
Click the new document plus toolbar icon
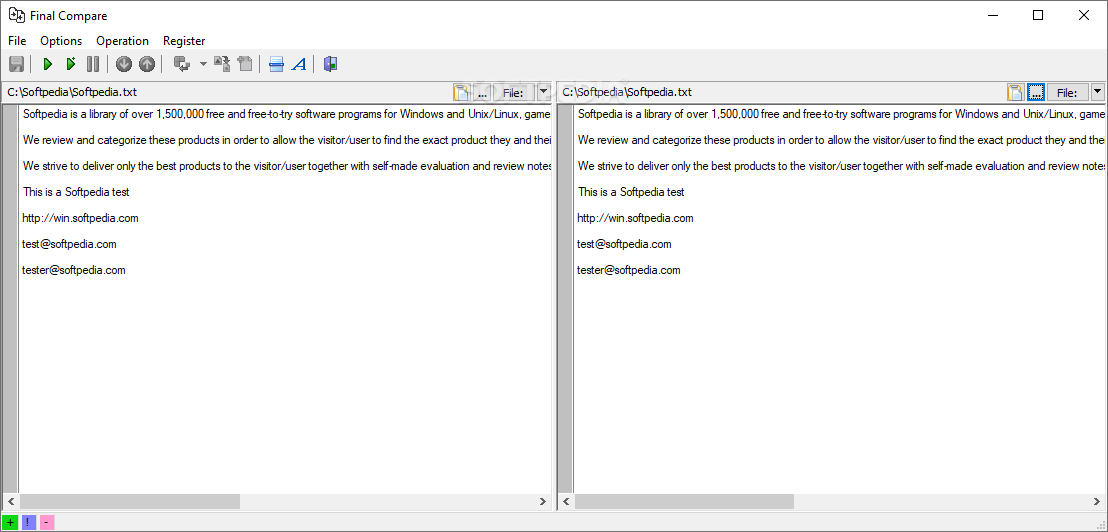point(245,64)
